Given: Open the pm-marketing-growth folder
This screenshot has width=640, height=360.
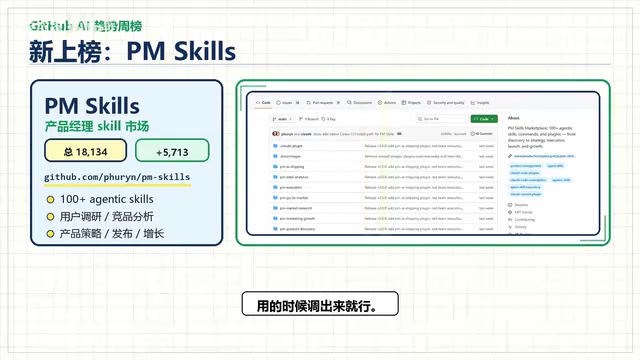Looking at the screenshot, I should (298, 218).
